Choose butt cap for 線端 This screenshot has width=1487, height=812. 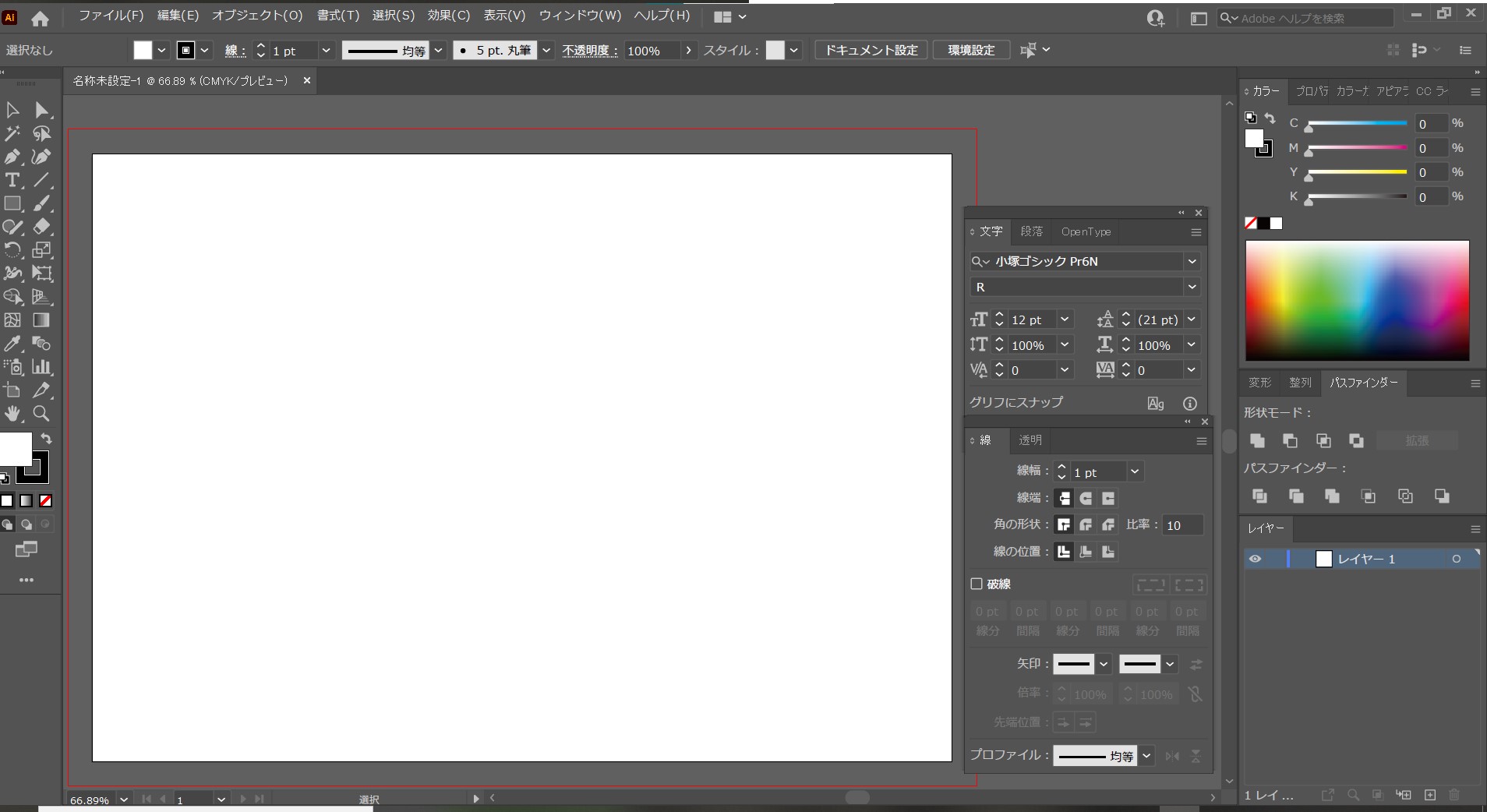point(1063,498)
